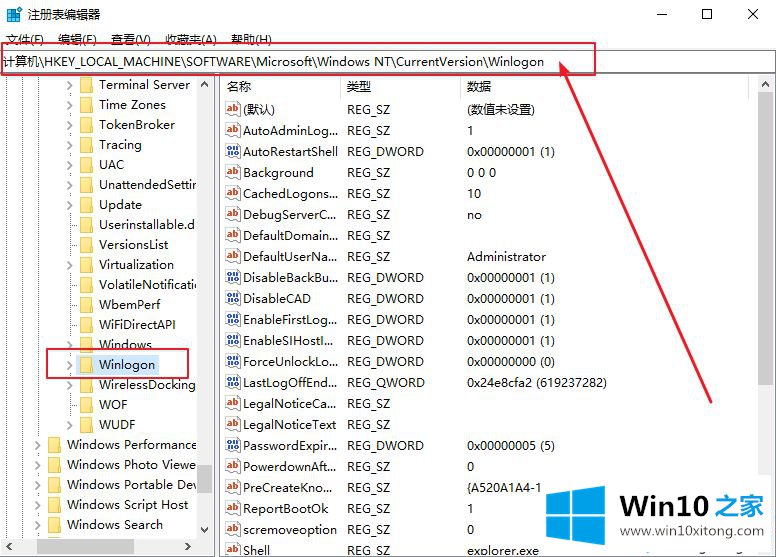This screenshot has width=776, height=557.
Task: Click the Tracing folder icon
Action: 87,145
